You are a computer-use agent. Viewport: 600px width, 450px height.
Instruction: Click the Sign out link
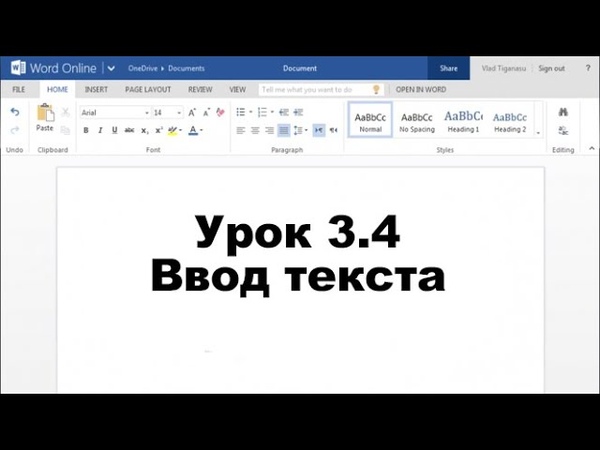(x=551, y=68)
